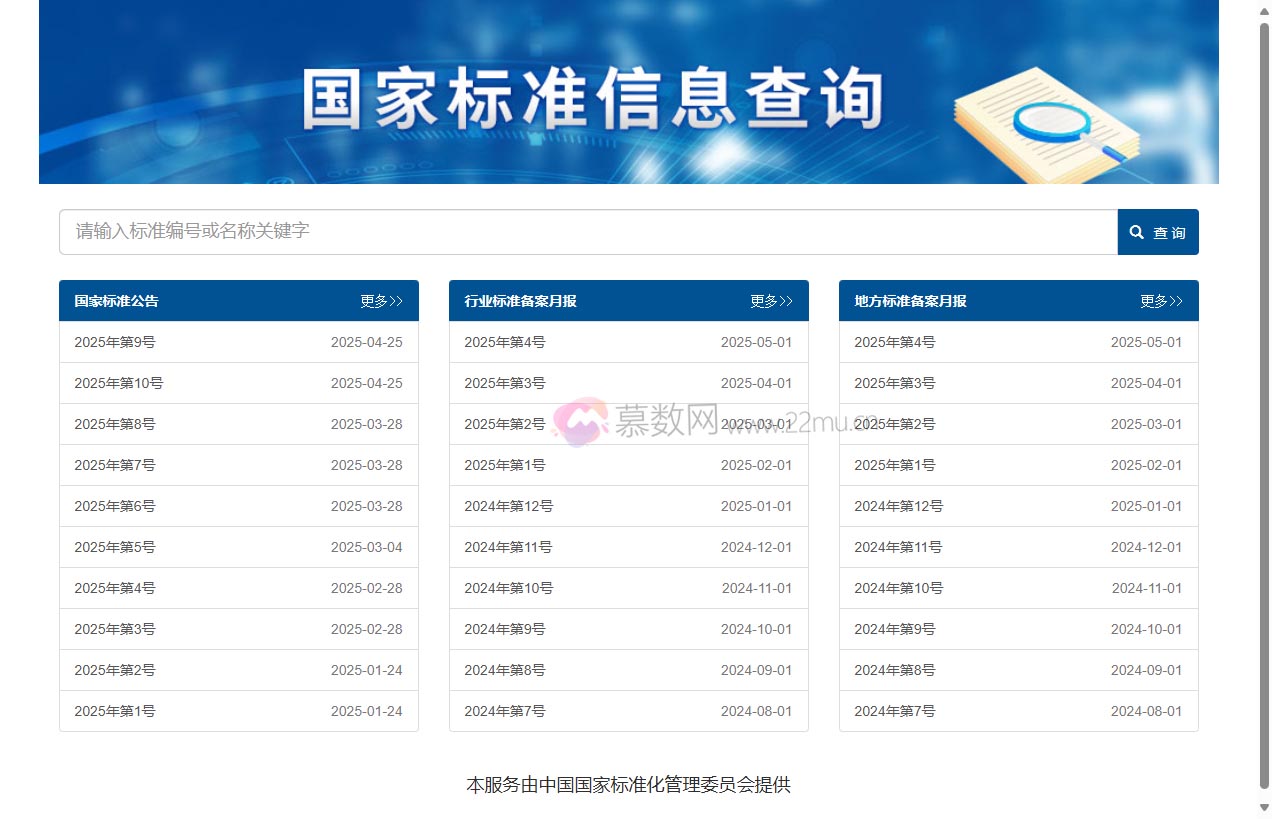
Task: Open 地方标准备案月报 2025年第4号
Action: tap(894, 342)
